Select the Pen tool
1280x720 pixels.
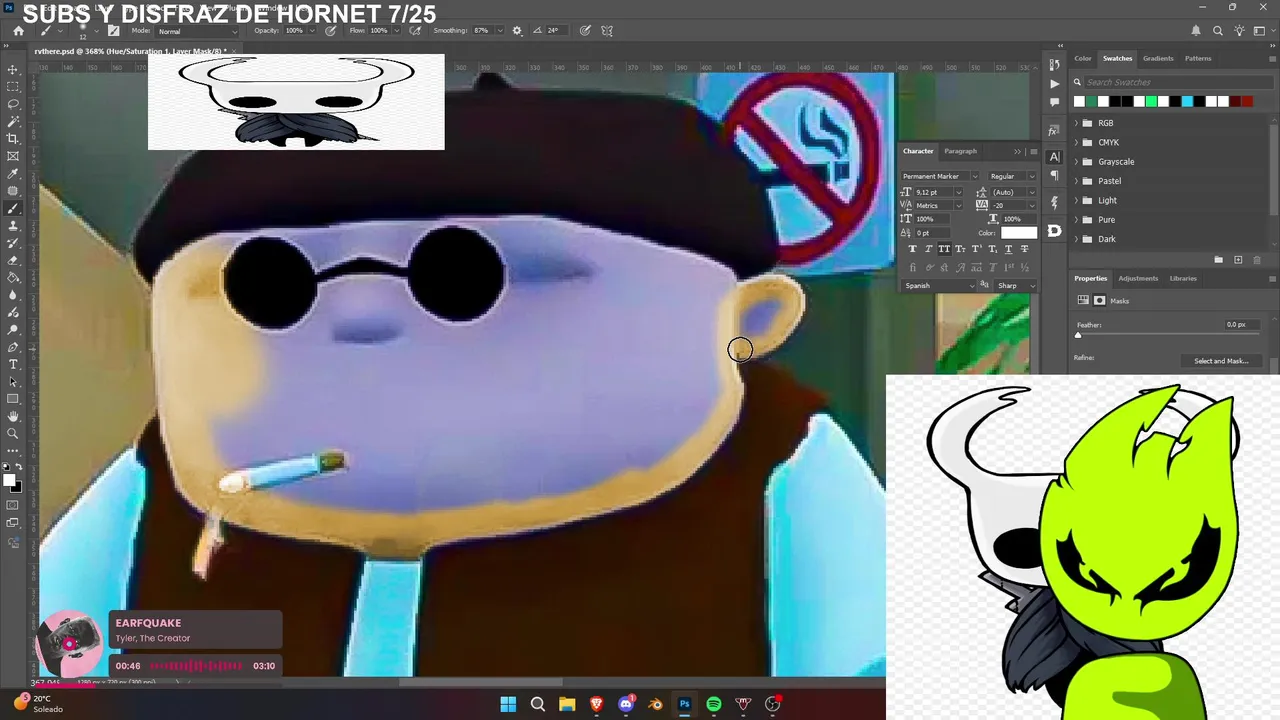(x=13, y=347)
